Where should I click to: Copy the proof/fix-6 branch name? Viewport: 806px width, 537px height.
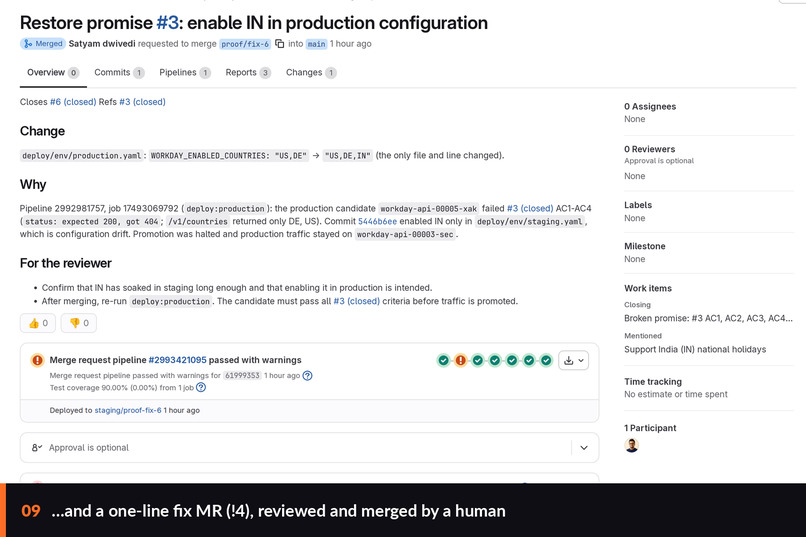pos(280,44)
